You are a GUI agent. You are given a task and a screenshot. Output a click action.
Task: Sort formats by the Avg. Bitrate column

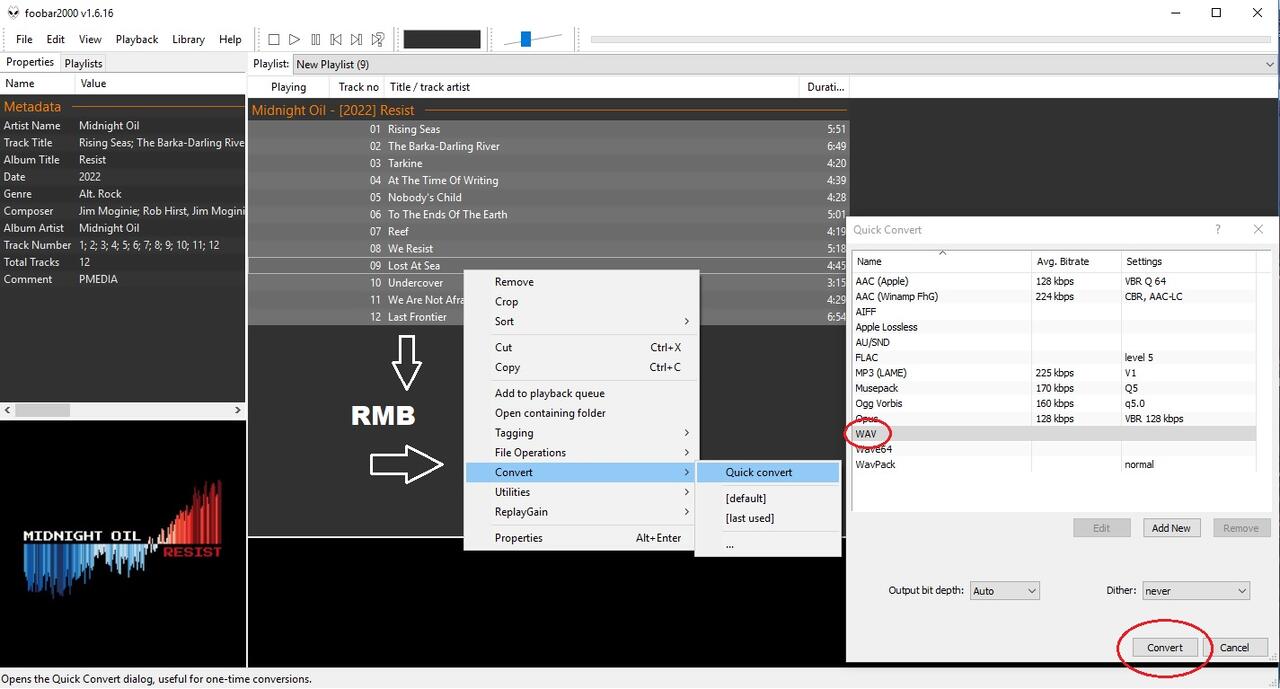(1076, 261)
